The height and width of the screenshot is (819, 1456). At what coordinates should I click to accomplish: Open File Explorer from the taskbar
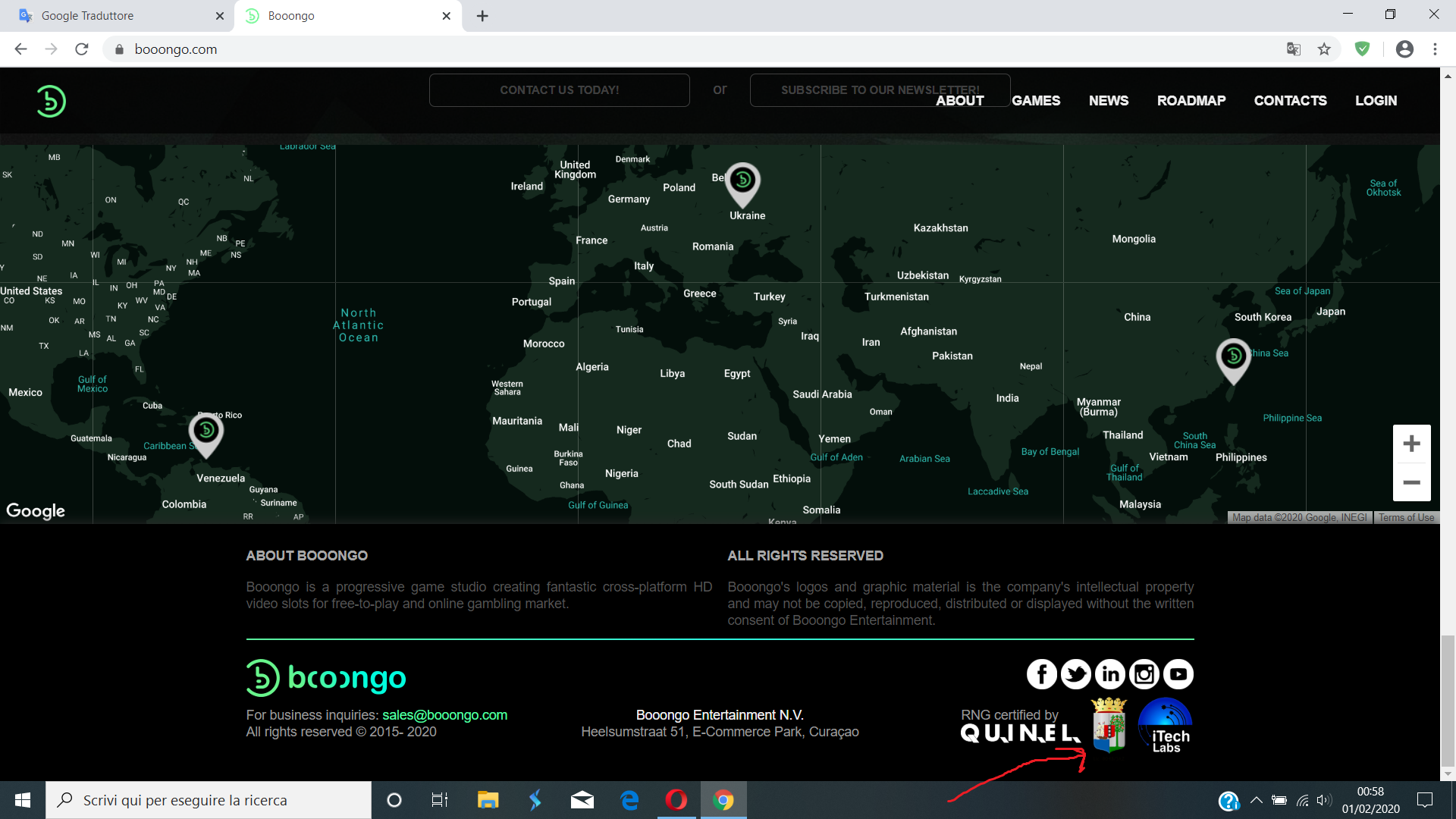pos(488,800)
